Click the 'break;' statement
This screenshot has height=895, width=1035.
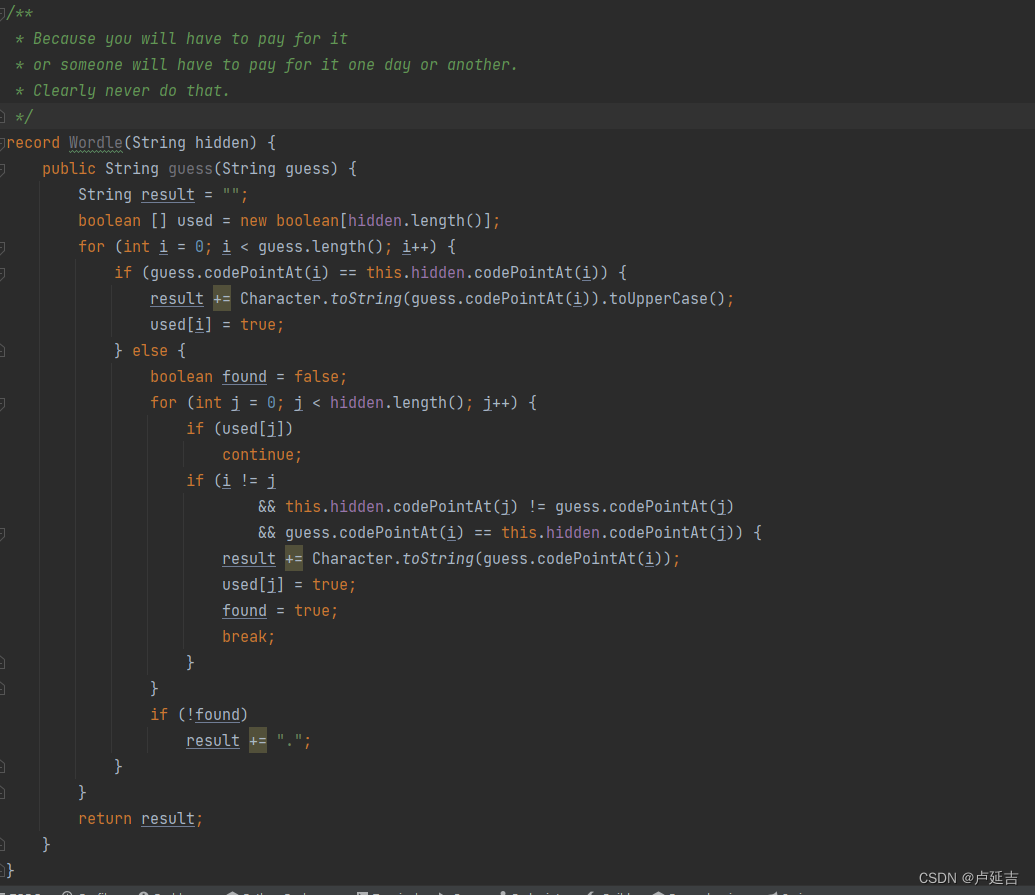[248, 637]
